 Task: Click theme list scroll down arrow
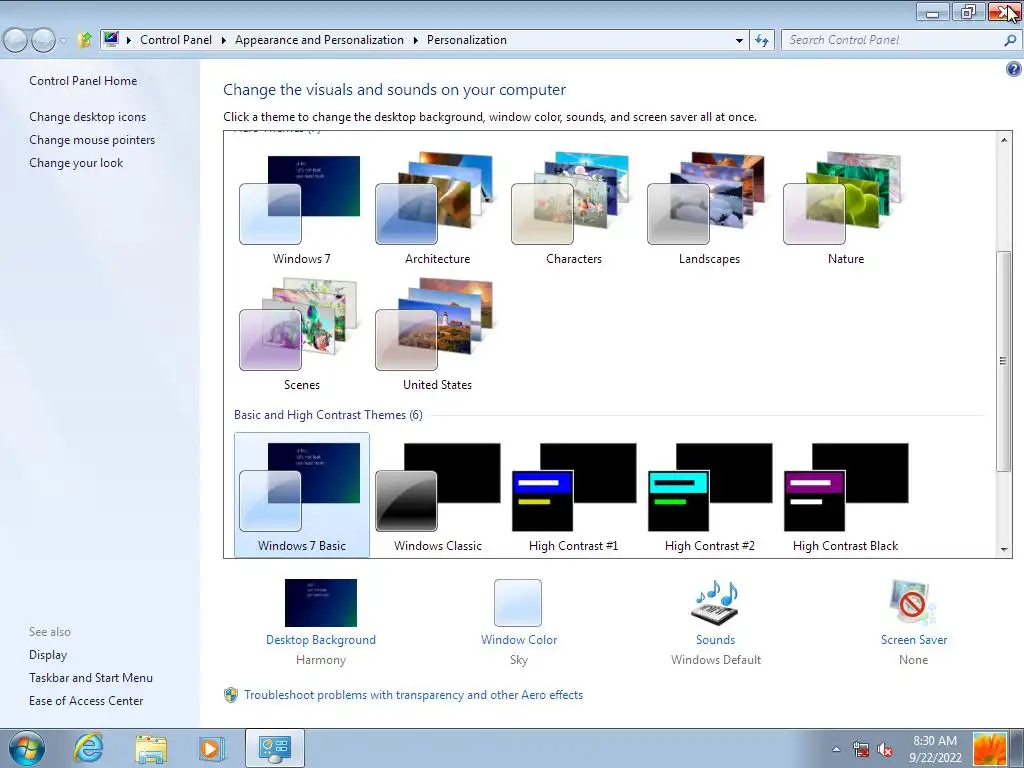(x=1004, y=550)
